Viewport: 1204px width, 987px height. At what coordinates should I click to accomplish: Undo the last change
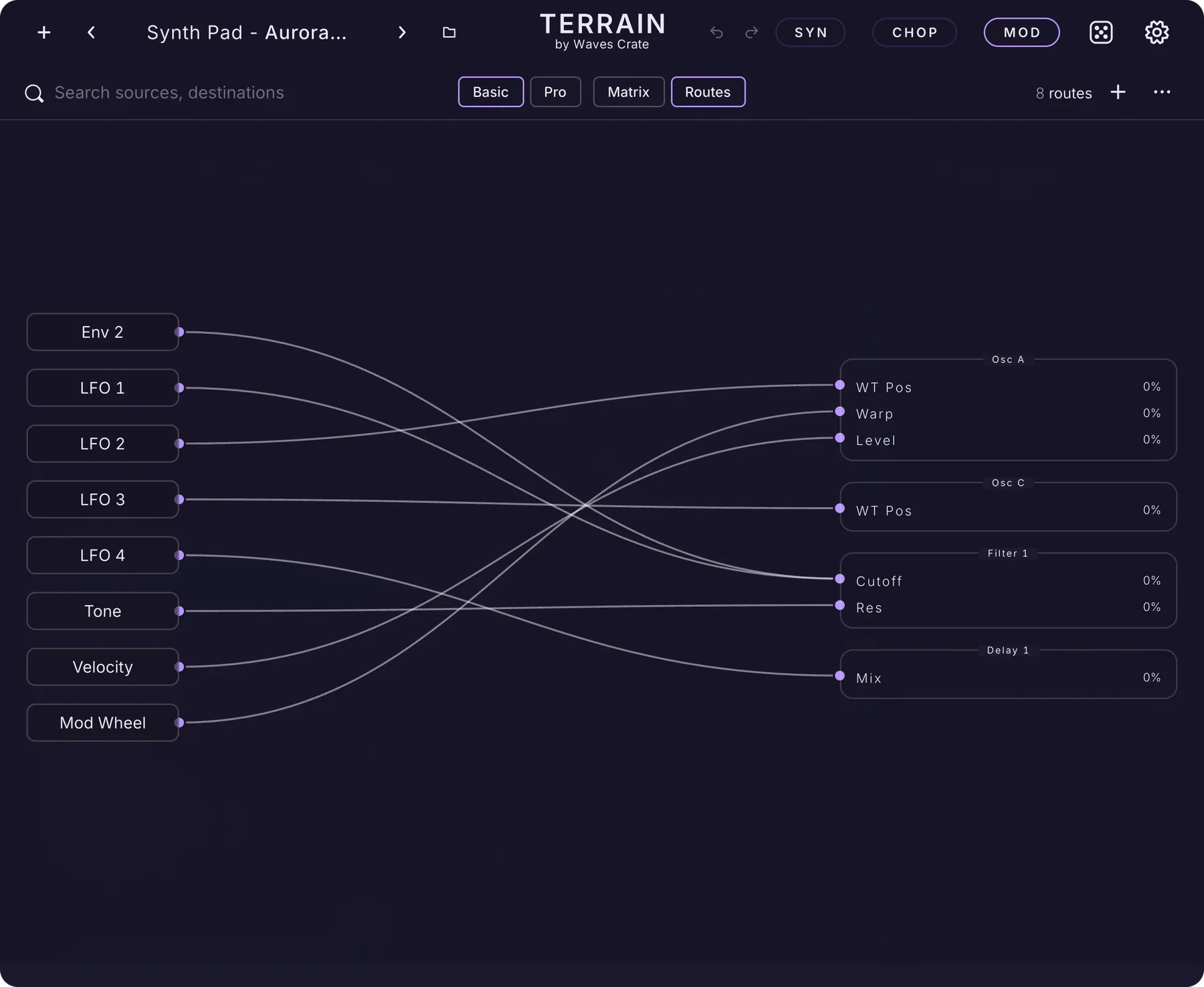point(716,32)
